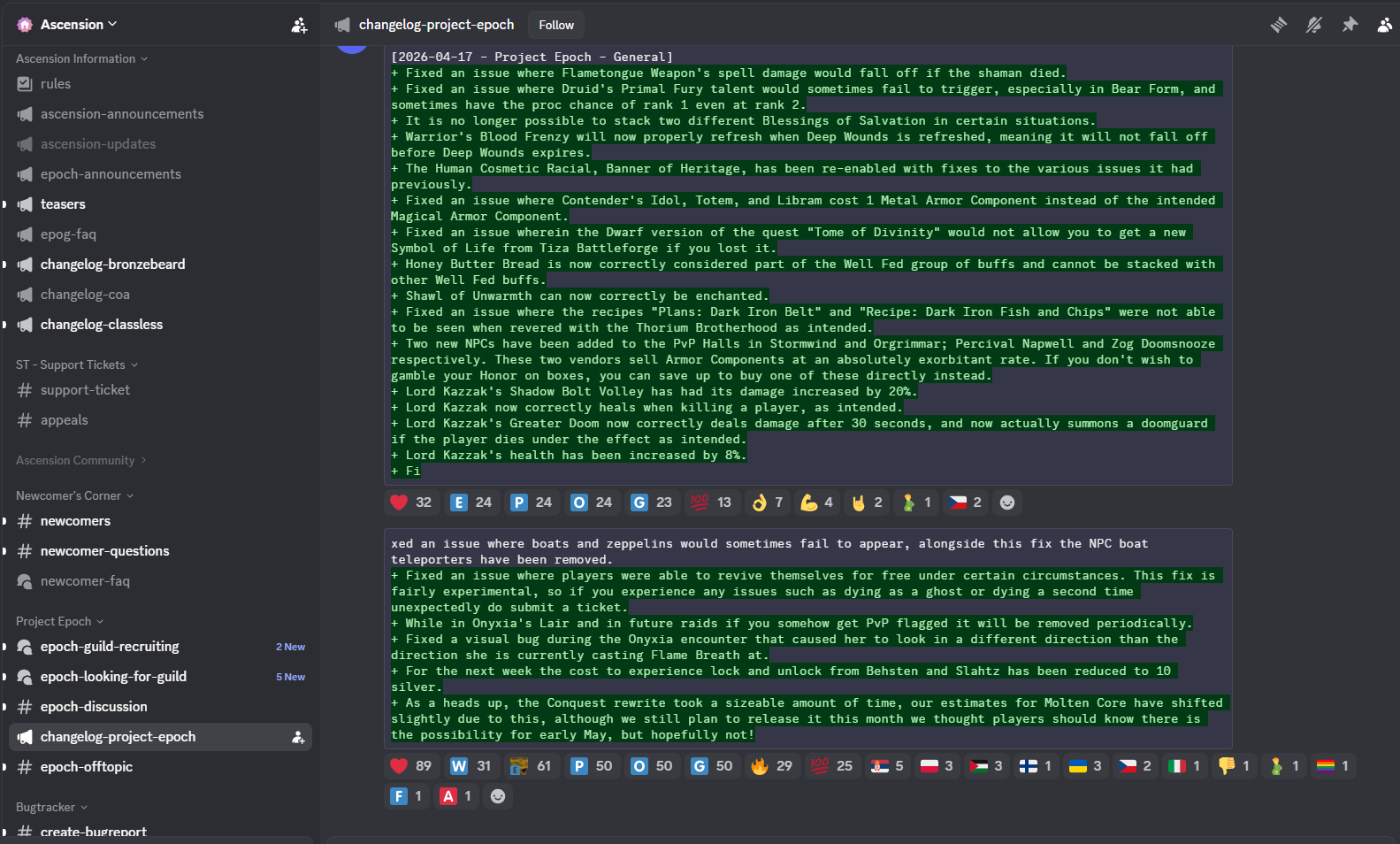Open epoch-looking-for-guild with 5 new posts
The height and width of the screenshot is (844, 1400).
point(160,677)
